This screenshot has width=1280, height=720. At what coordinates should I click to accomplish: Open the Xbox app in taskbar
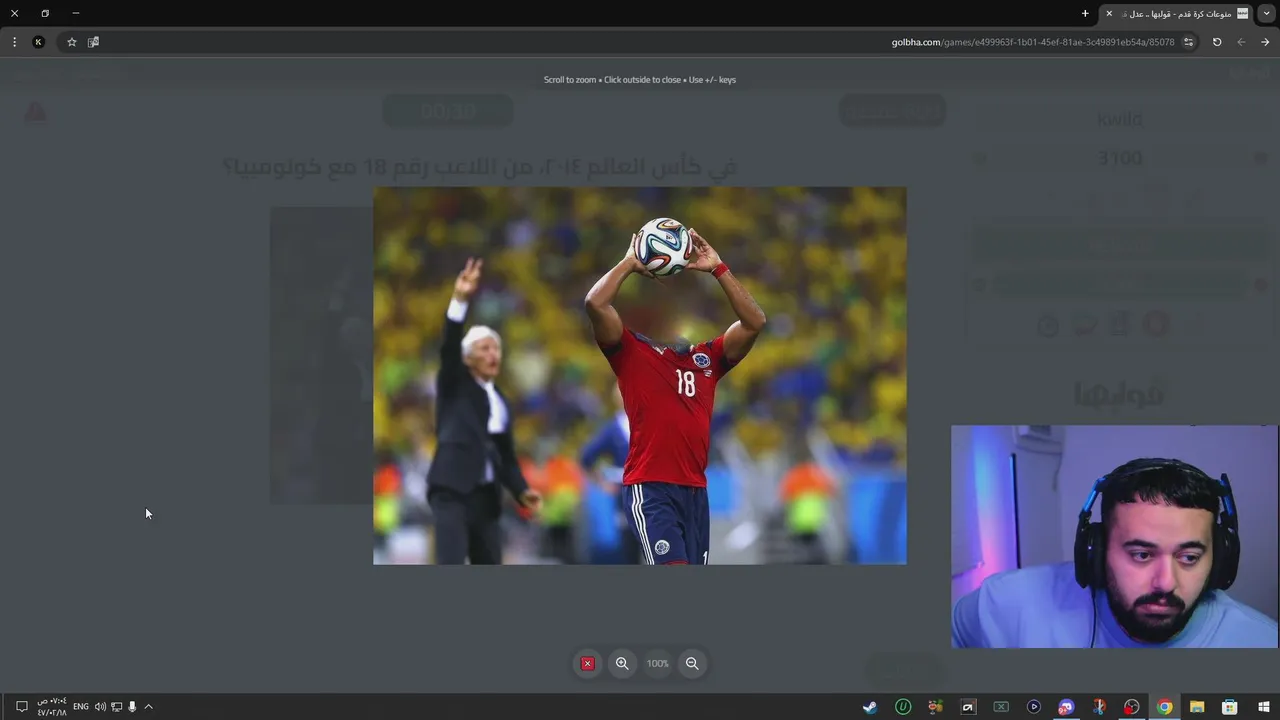point(1001,707)
